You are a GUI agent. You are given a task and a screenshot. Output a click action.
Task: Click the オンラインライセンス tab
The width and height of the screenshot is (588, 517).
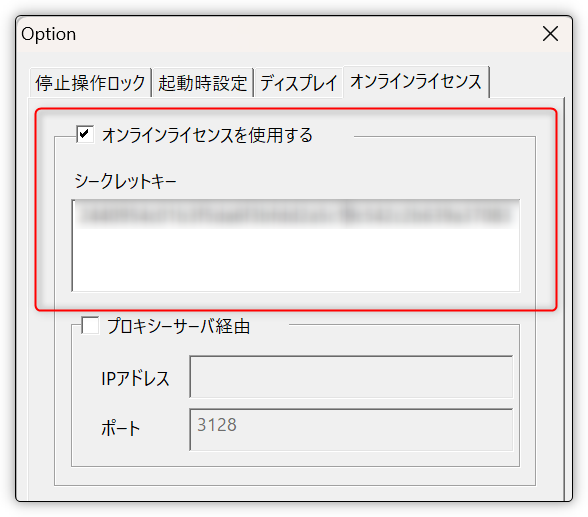[416, 82]
